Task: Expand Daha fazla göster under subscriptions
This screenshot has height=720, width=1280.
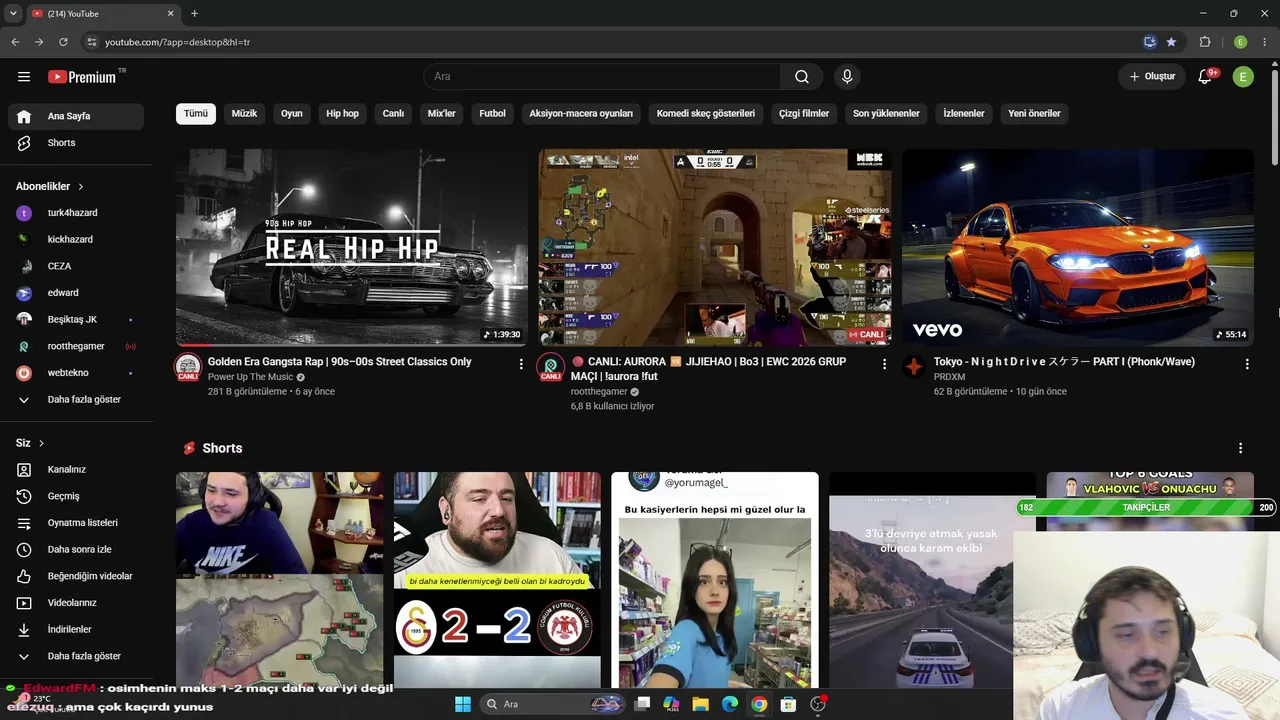Action: (76, 399)
